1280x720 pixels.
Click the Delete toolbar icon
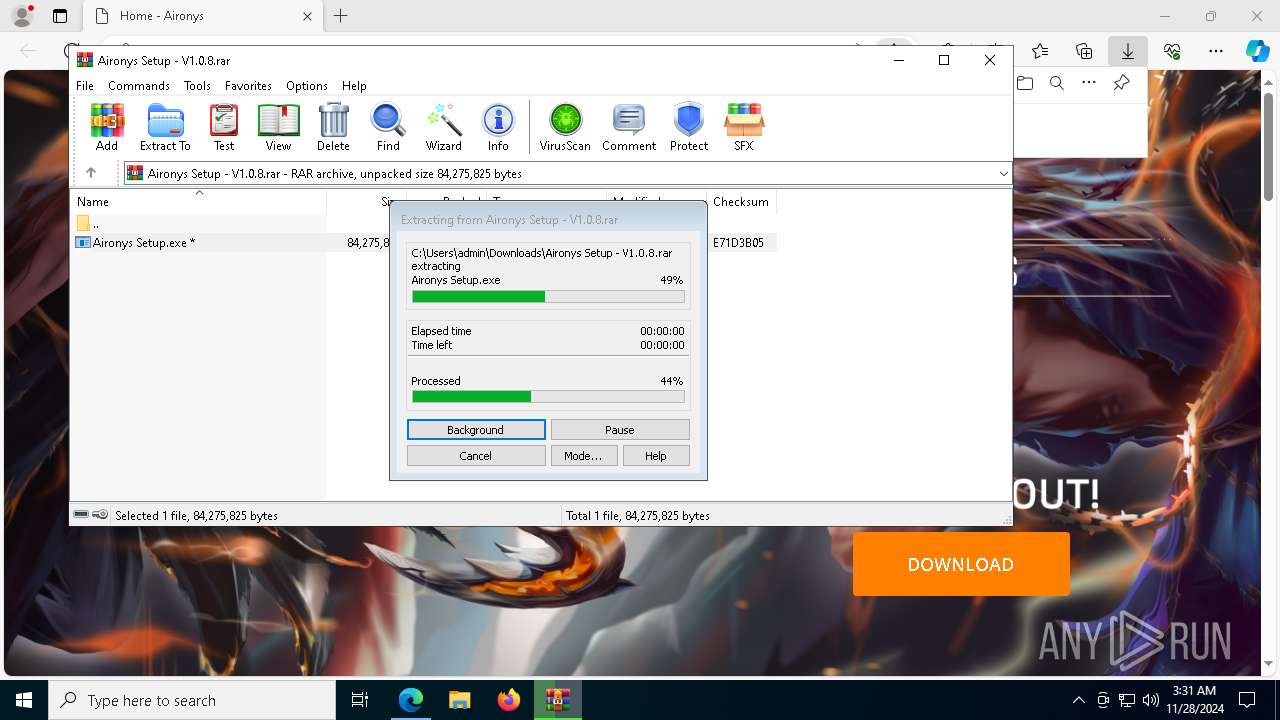333,127
